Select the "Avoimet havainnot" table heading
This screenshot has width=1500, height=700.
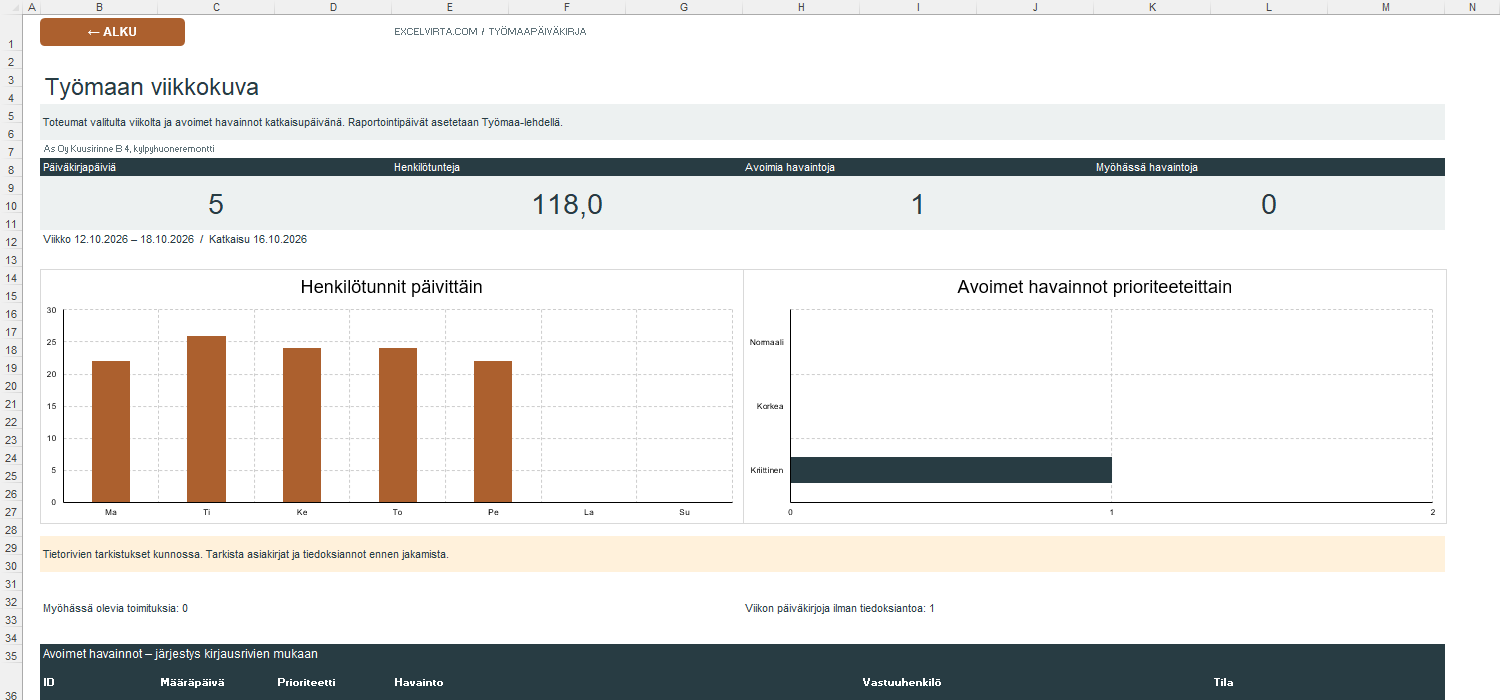180,654
